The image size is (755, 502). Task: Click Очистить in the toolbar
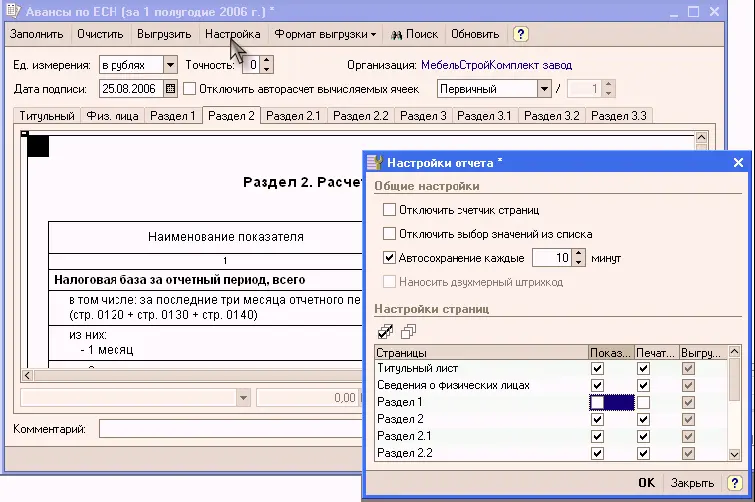tap(100, 34)
